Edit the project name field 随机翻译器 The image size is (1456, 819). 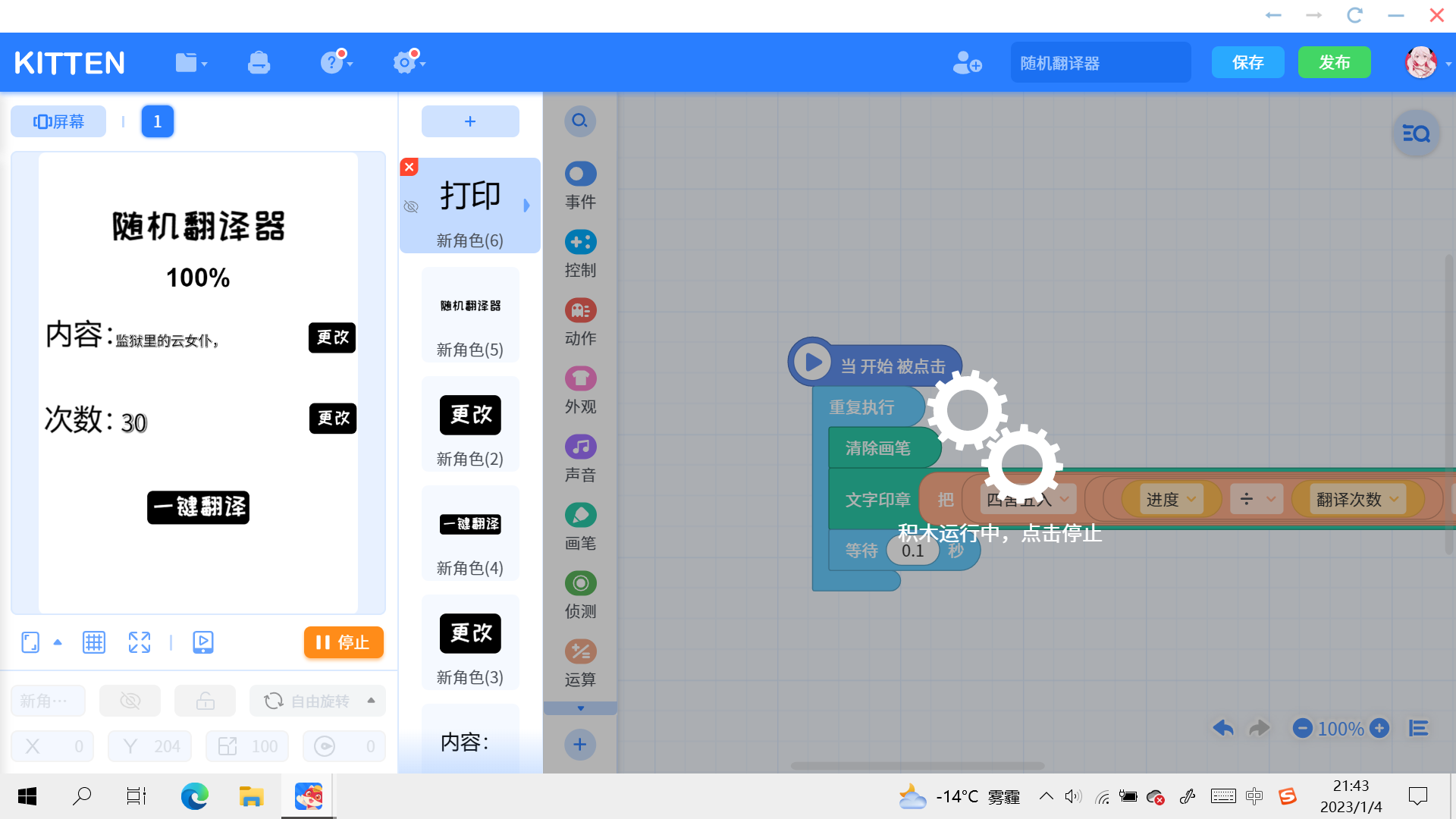(x=1100, y=63)
